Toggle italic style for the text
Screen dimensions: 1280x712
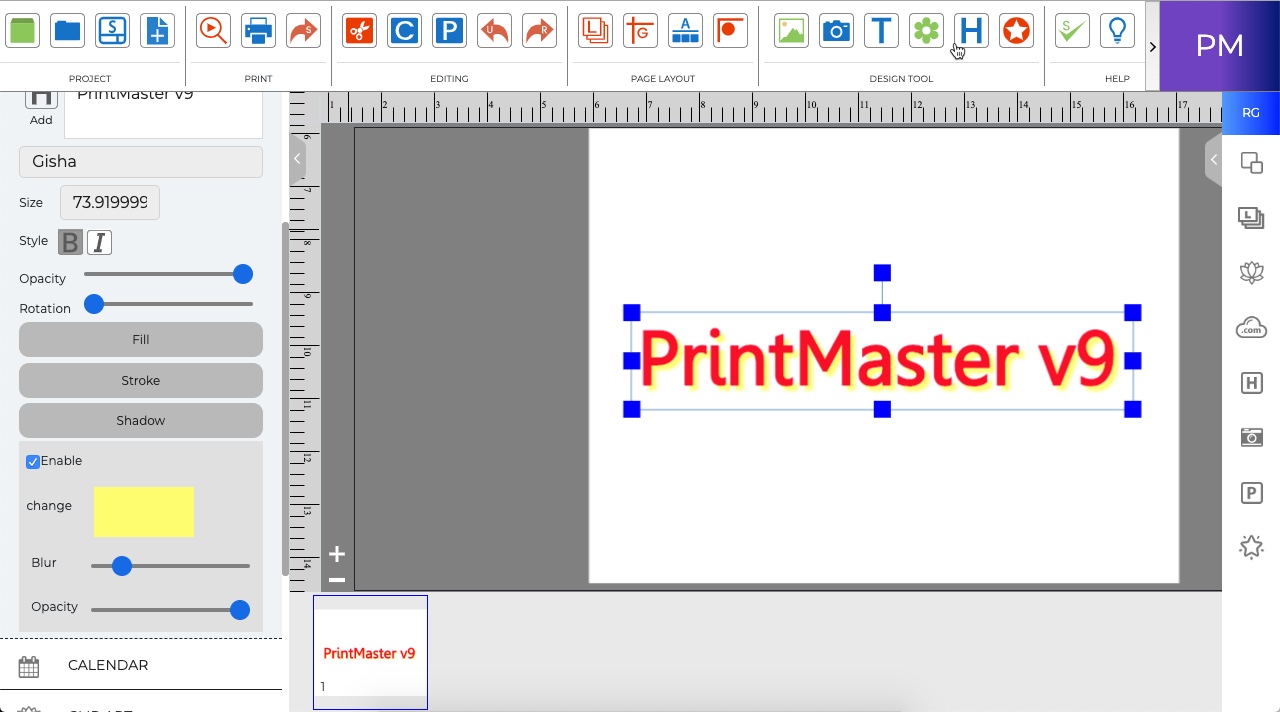click(x=99, y=242)
